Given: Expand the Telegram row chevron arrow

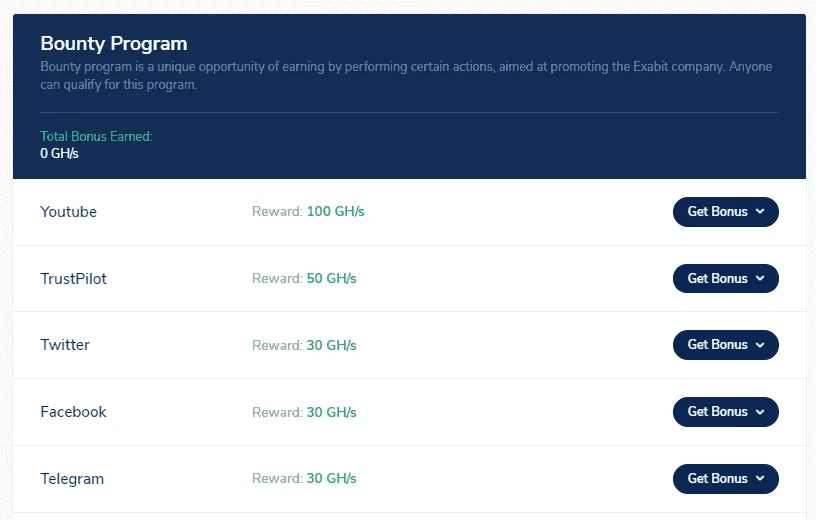Looking at the screenshot, I should click(760, 478).
